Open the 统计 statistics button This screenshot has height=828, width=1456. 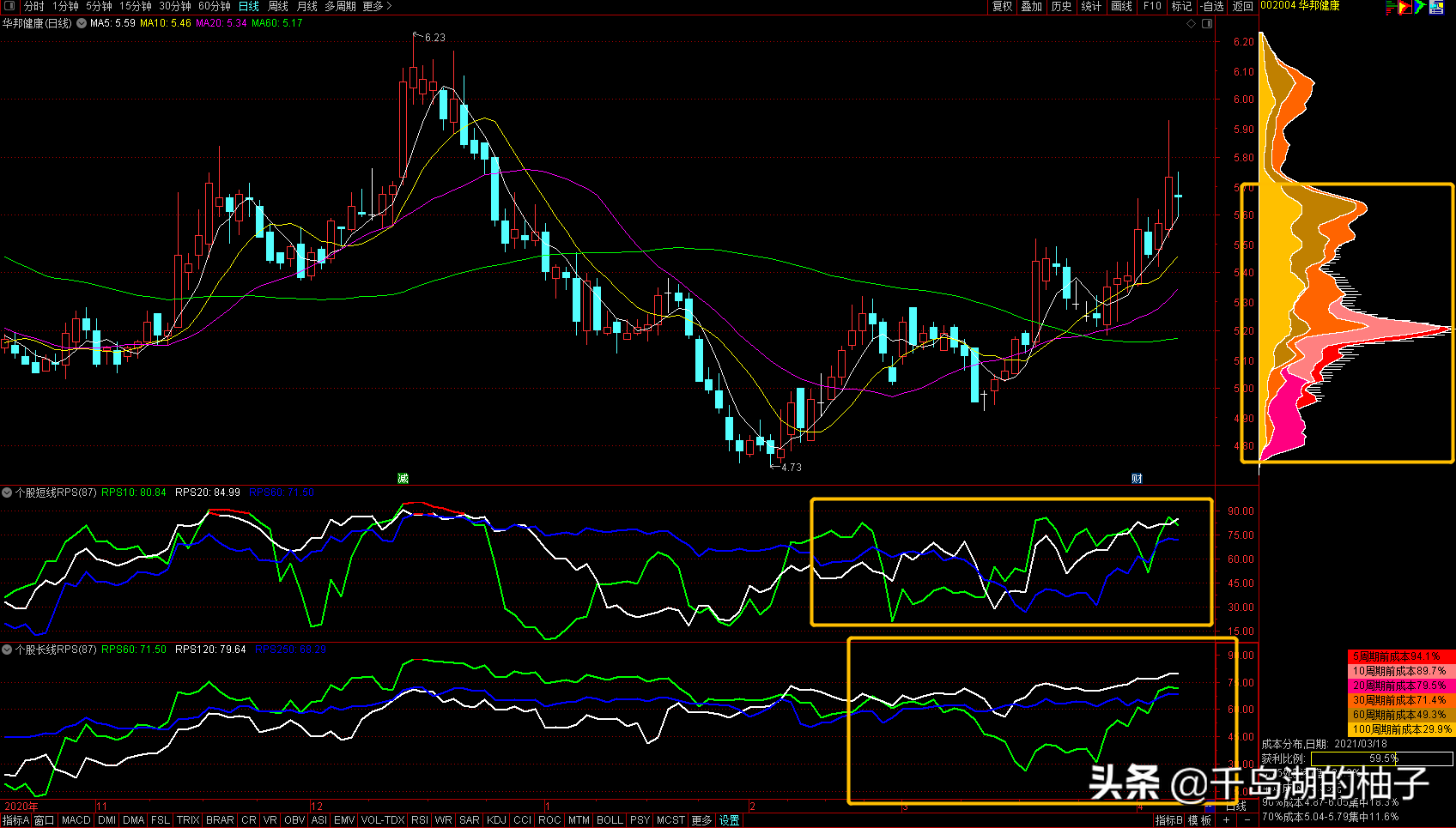(1091, 6)
